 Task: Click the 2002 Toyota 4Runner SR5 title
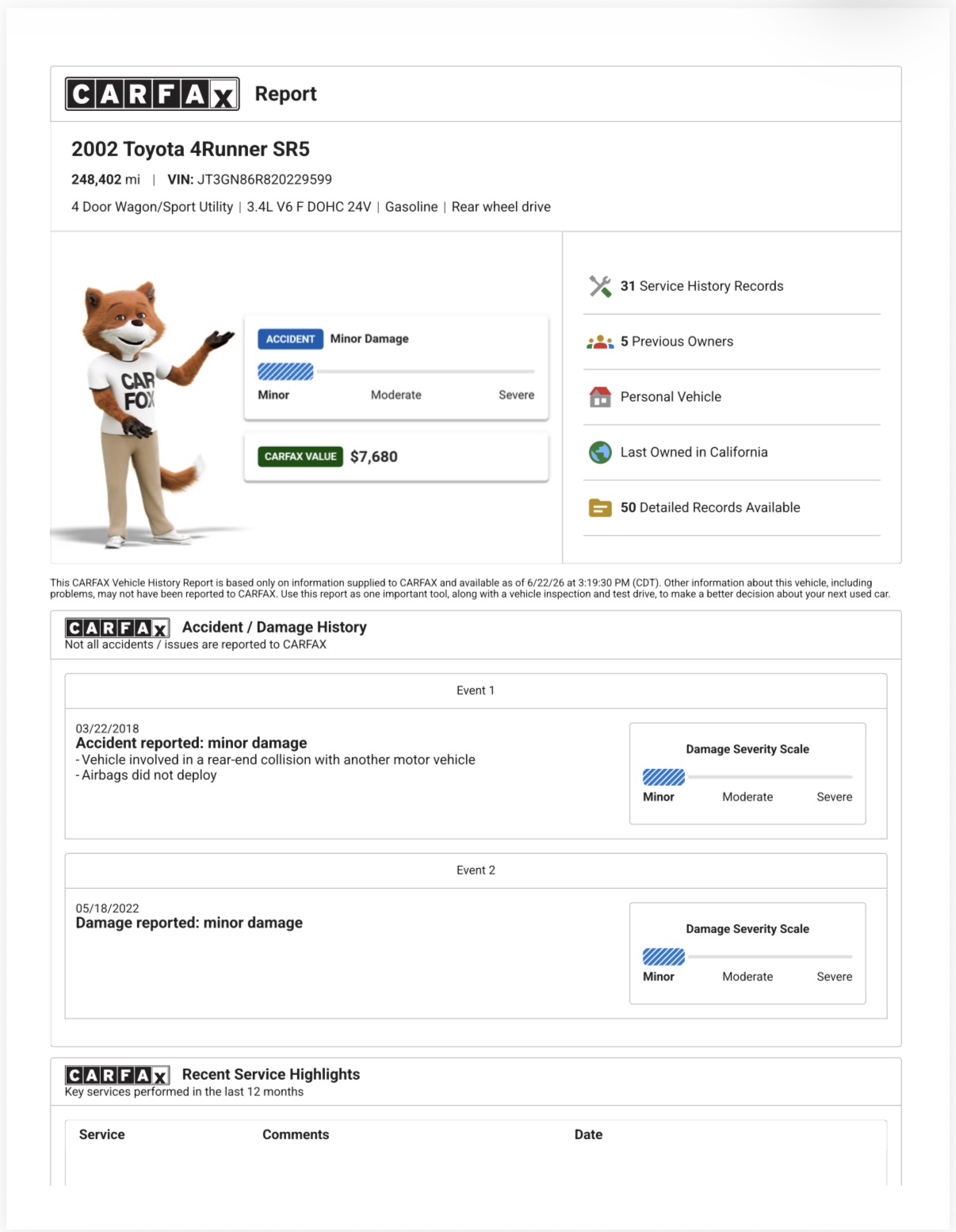[x=190, y=149]
